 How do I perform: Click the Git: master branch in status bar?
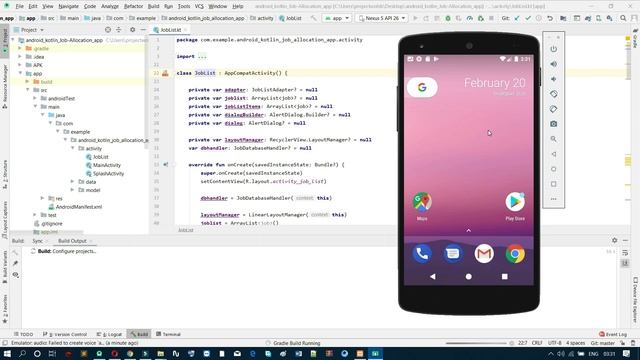[x=603, y=343]
